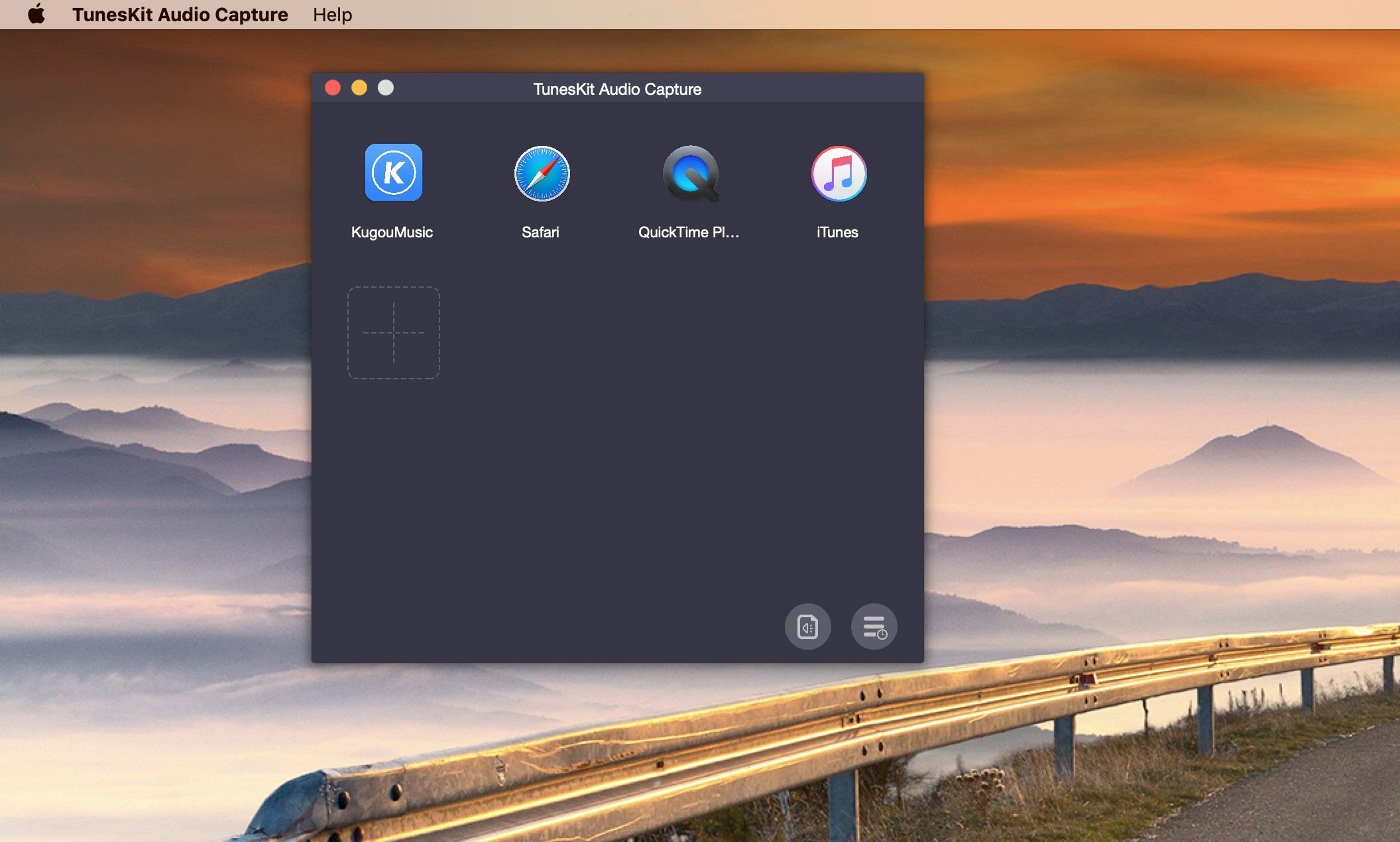Open the Apple menu
The width and height of the screenshot is (1400, 842).
36,14
